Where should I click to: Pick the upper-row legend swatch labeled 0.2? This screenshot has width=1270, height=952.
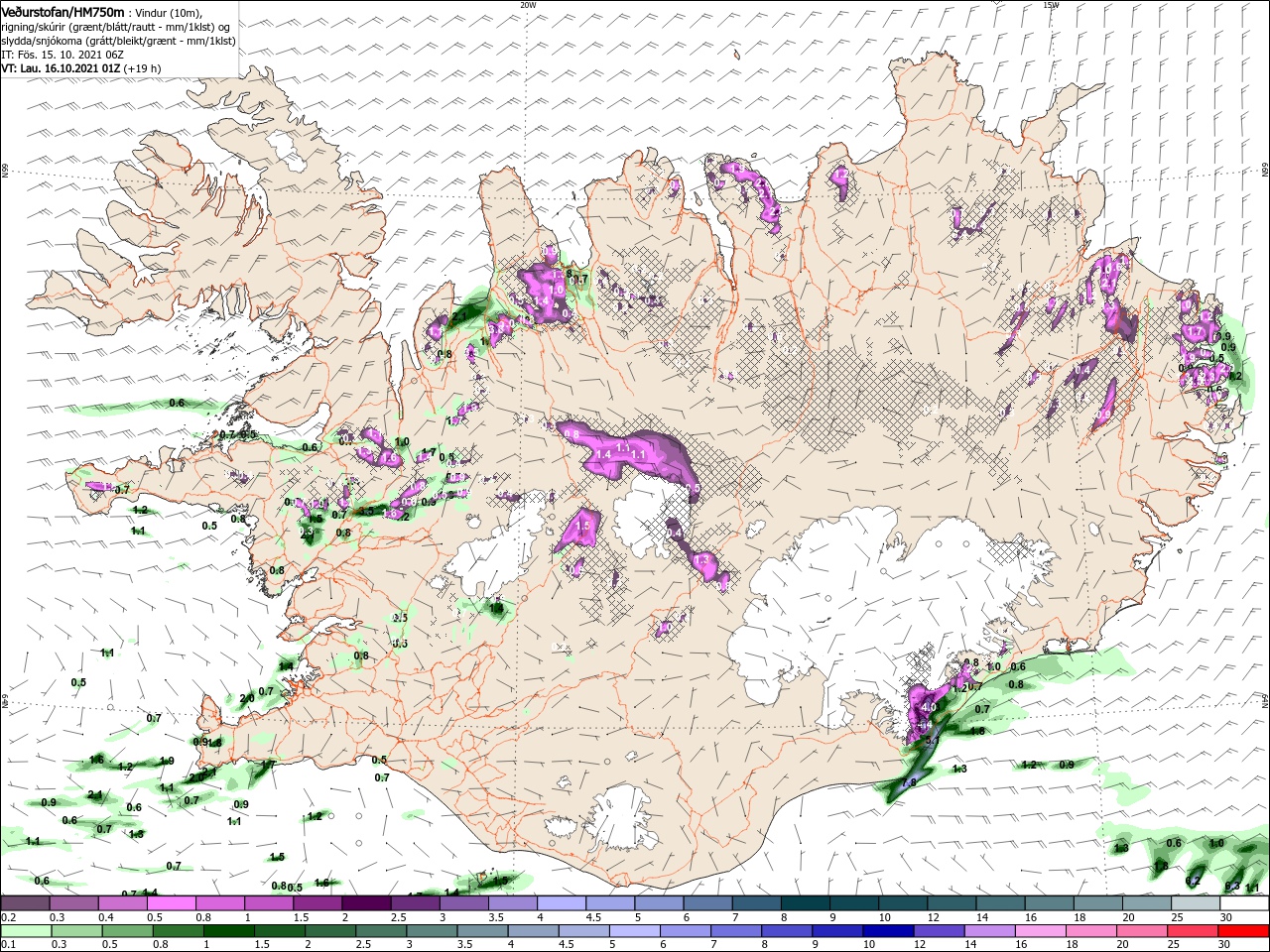pyautogui.click(x=25, y=903)
